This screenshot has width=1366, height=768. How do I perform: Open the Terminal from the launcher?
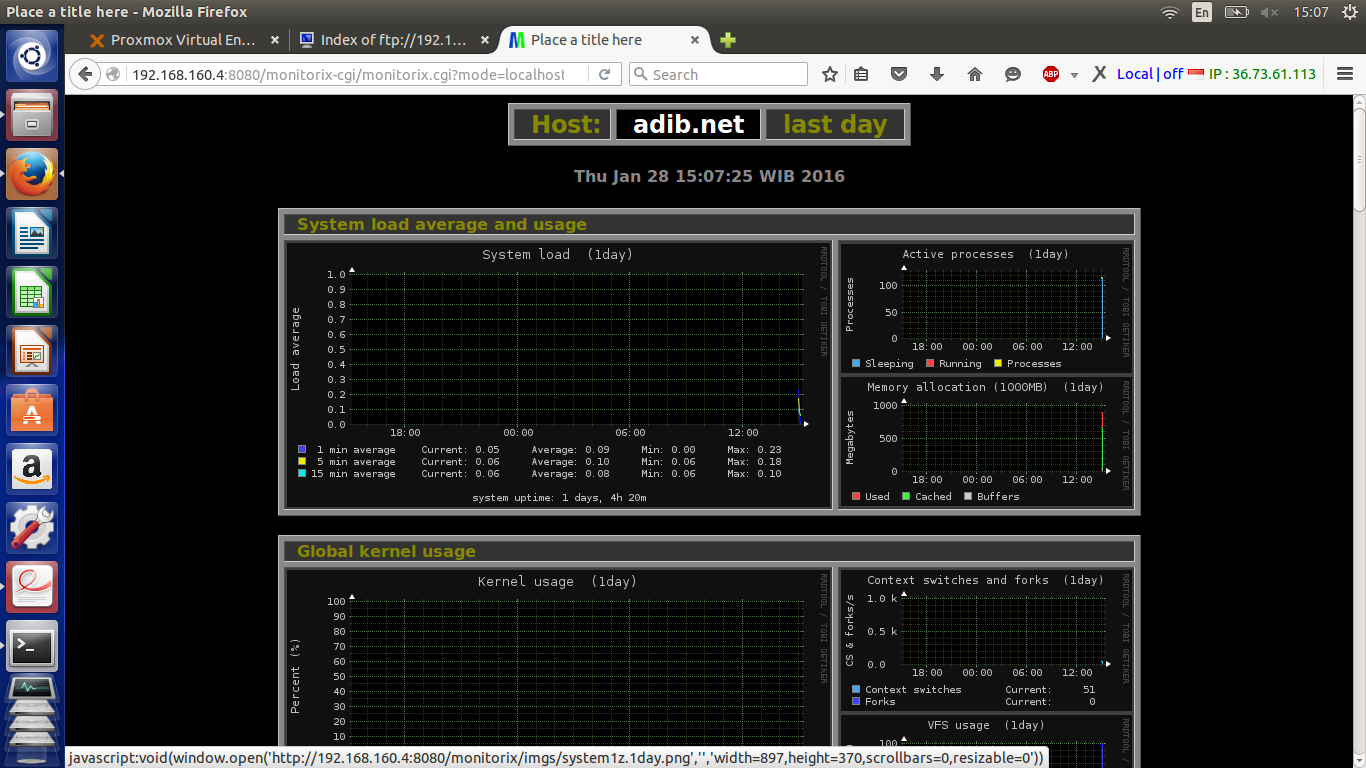[x=32, y=646]
